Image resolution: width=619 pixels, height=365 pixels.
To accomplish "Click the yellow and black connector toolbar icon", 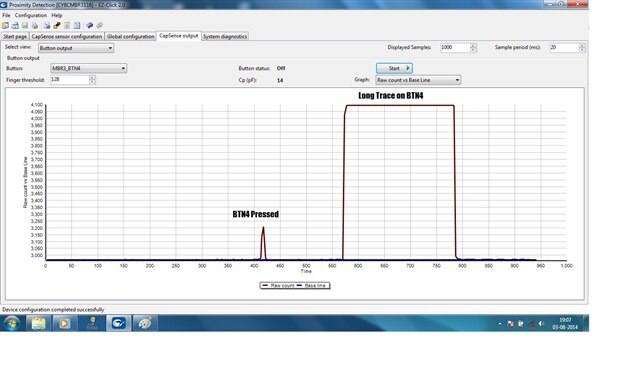I will point(57,26).
